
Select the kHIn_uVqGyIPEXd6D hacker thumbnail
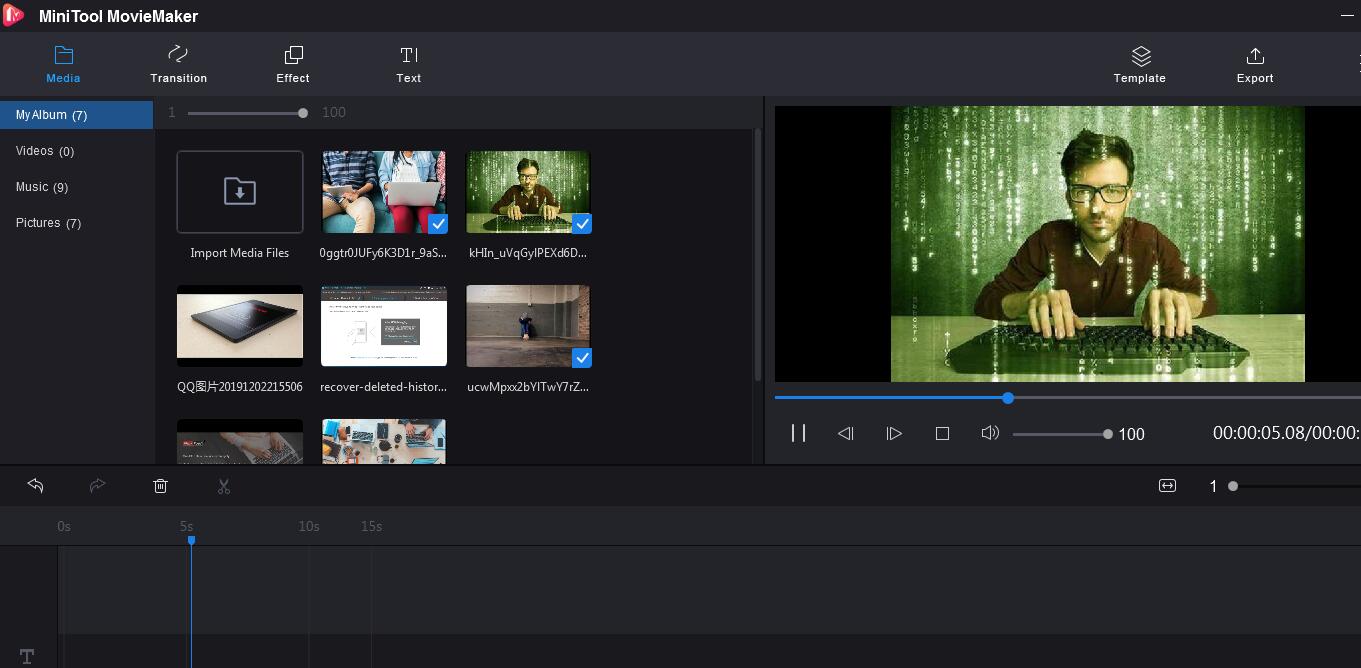pos(528,192)
